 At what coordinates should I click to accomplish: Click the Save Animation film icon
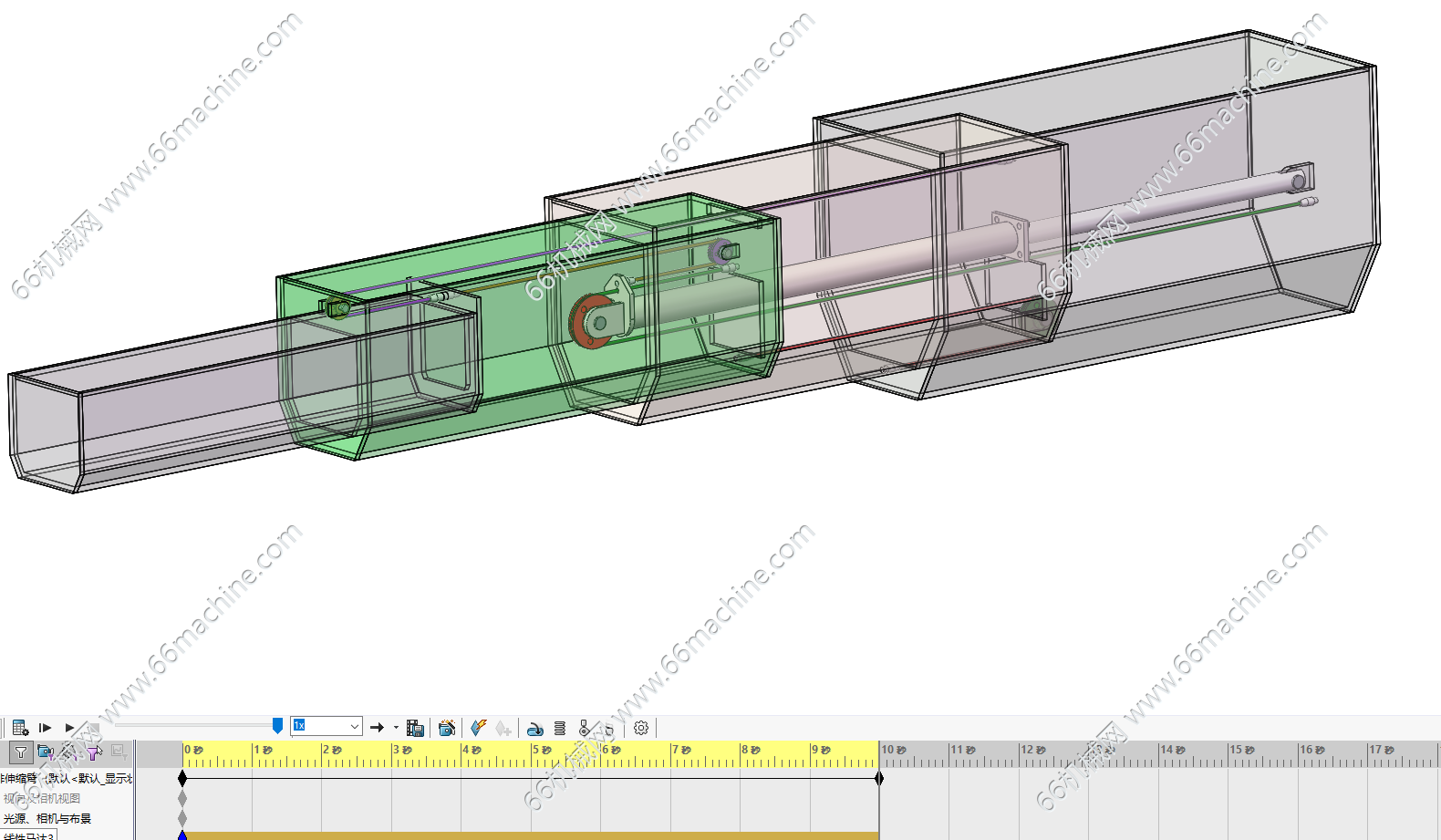point(415,728)
